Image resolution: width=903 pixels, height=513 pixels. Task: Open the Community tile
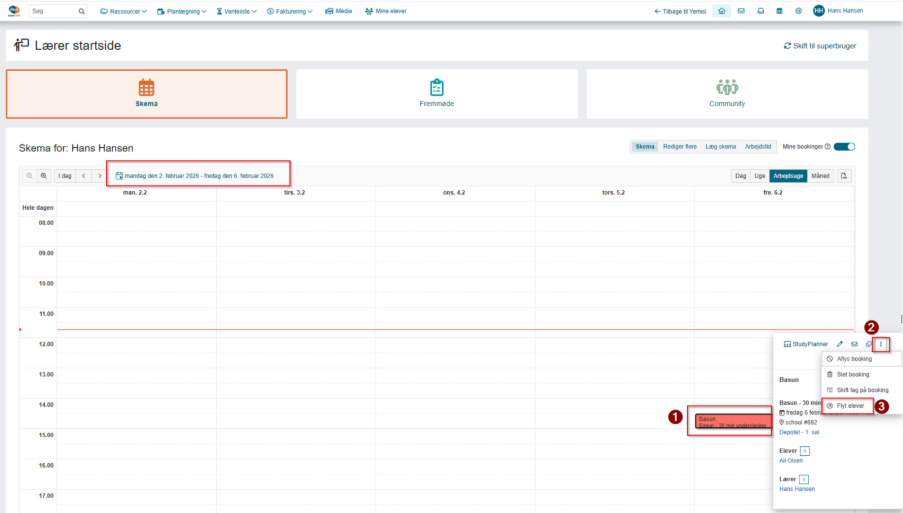point(727,94)
